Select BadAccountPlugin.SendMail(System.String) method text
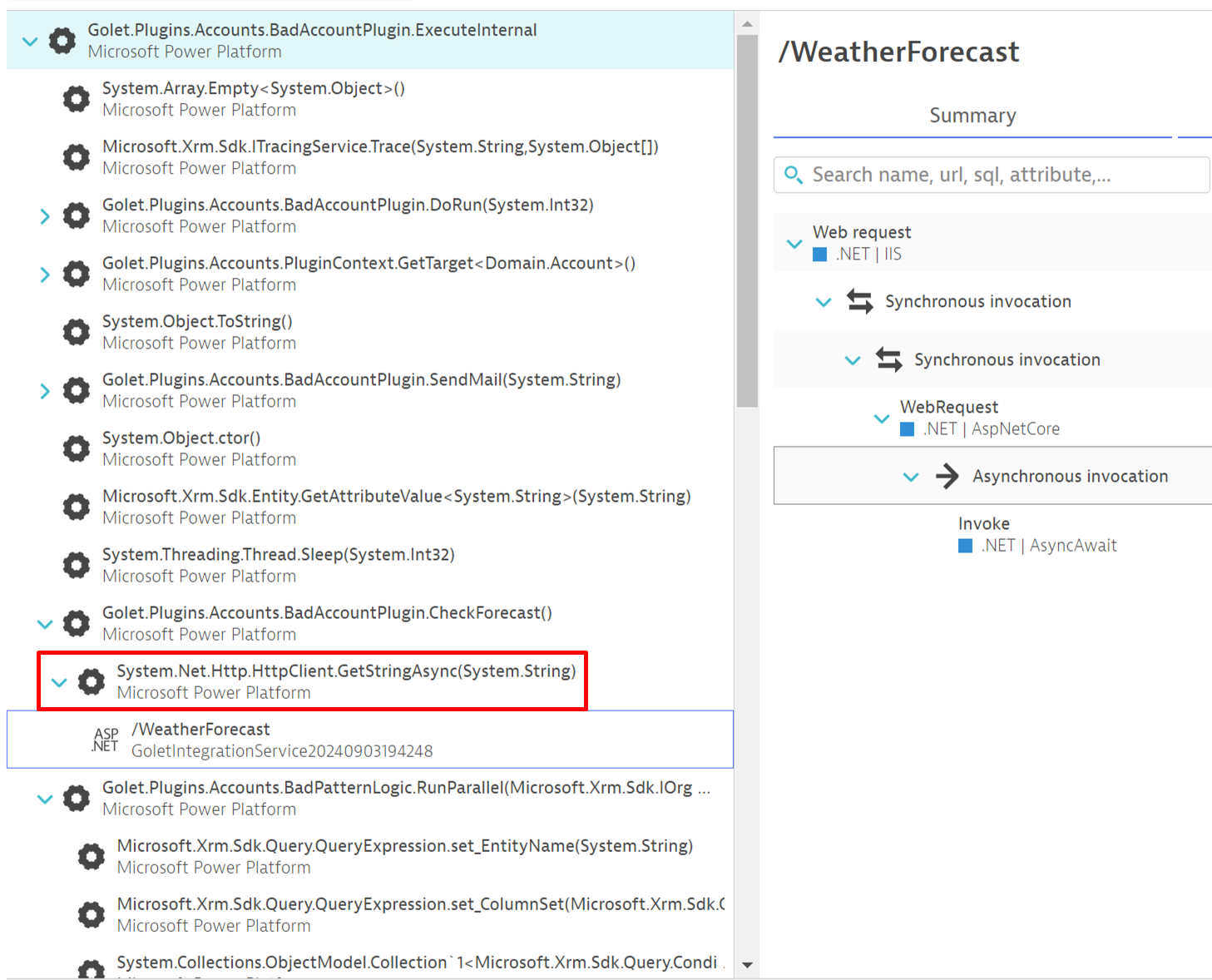The image size is (1212, 980). coord(362,379)
